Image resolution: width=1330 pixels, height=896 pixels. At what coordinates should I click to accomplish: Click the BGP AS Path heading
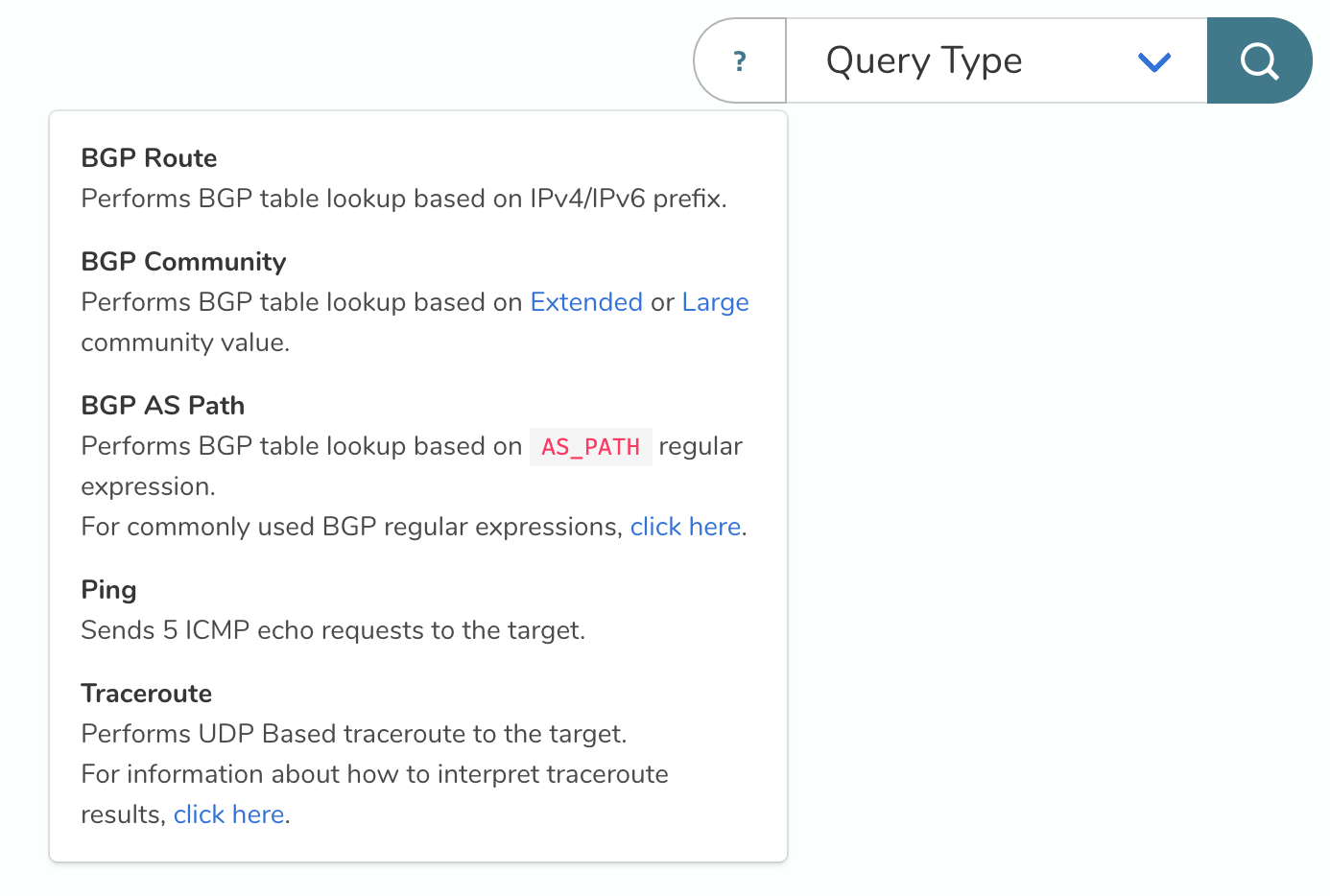(x=162, y=406)
